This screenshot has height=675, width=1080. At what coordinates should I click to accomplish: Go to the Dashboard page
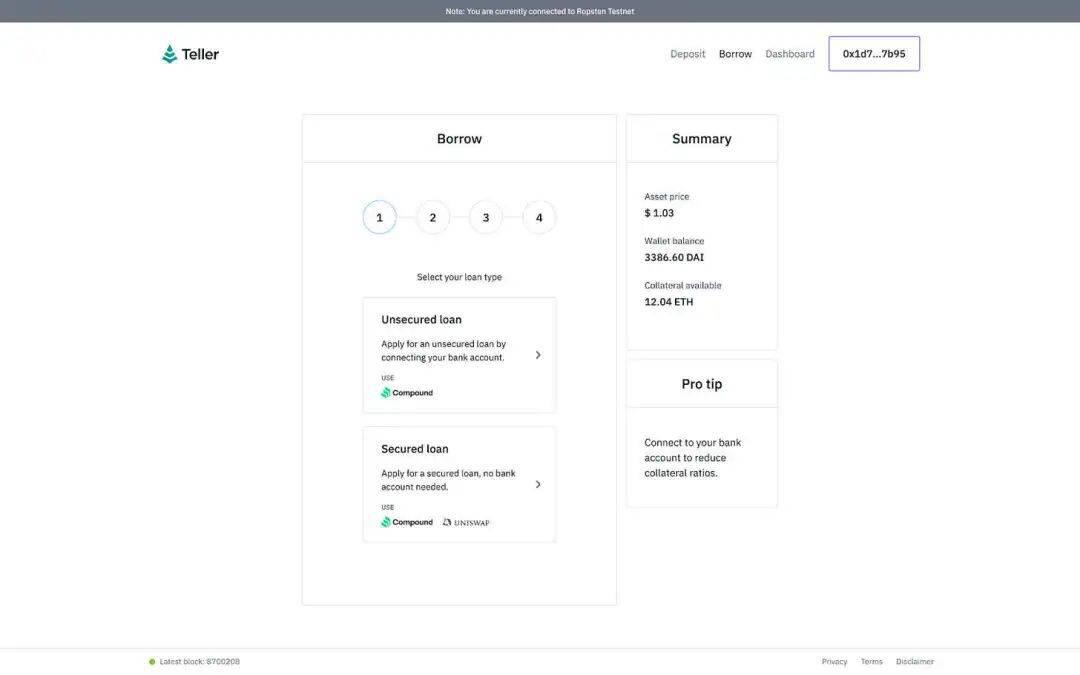789,54
